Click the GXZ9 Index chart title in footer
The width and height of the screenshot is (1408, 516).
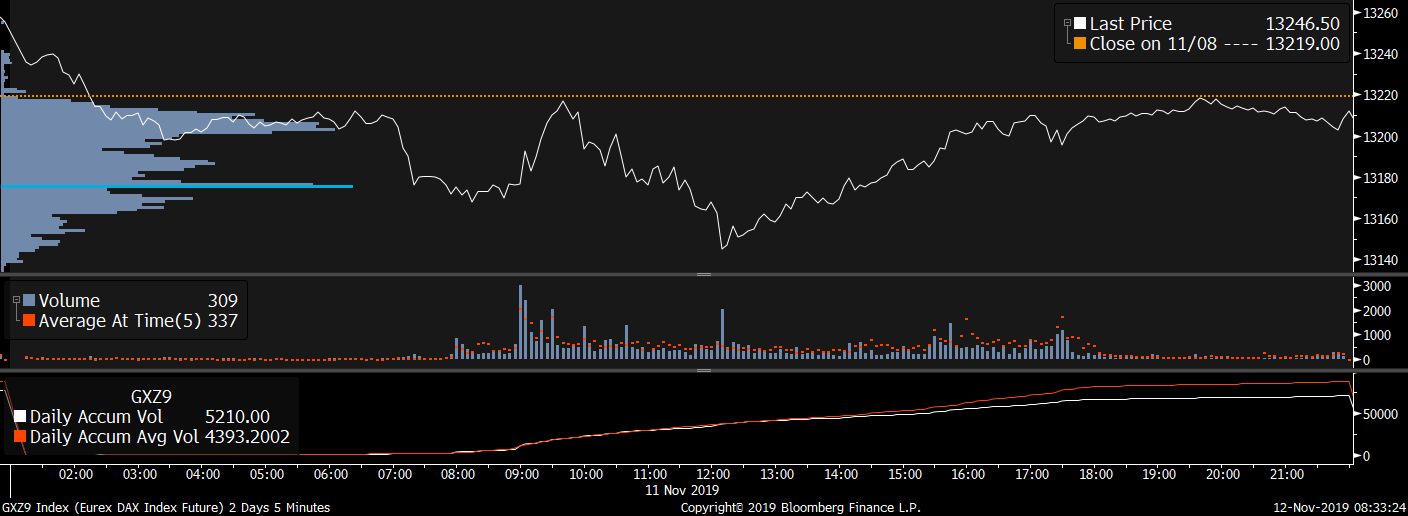point(167,508)
